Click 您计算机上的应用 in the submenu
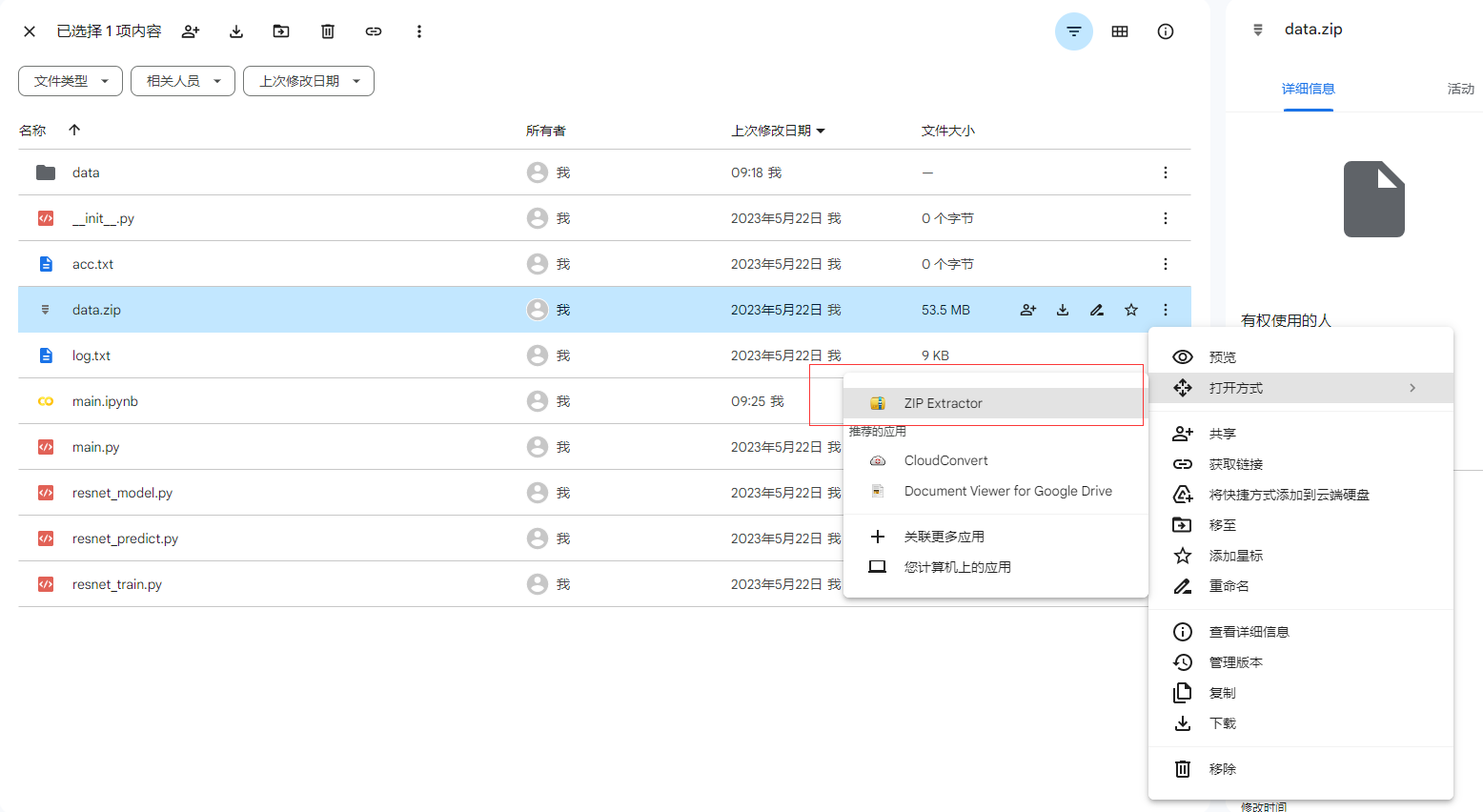This screenshot has width=1483, height=812. pyautogui.click(x=995, y=567)
